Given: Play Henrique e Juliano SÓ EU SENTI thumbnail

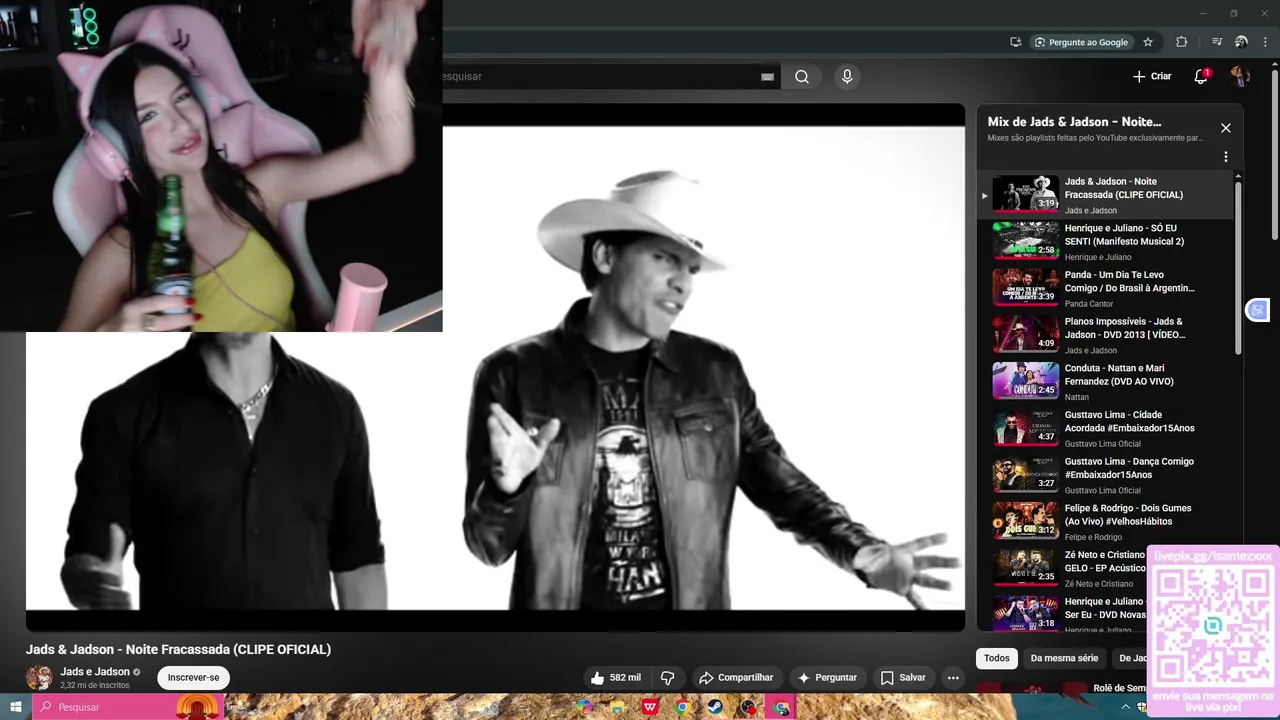Looking at the screenshot, I should point(1025,240).
